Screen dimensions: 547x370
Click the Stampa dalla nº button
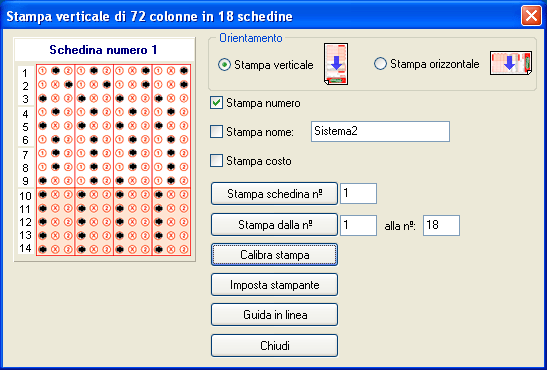[274, 225]
